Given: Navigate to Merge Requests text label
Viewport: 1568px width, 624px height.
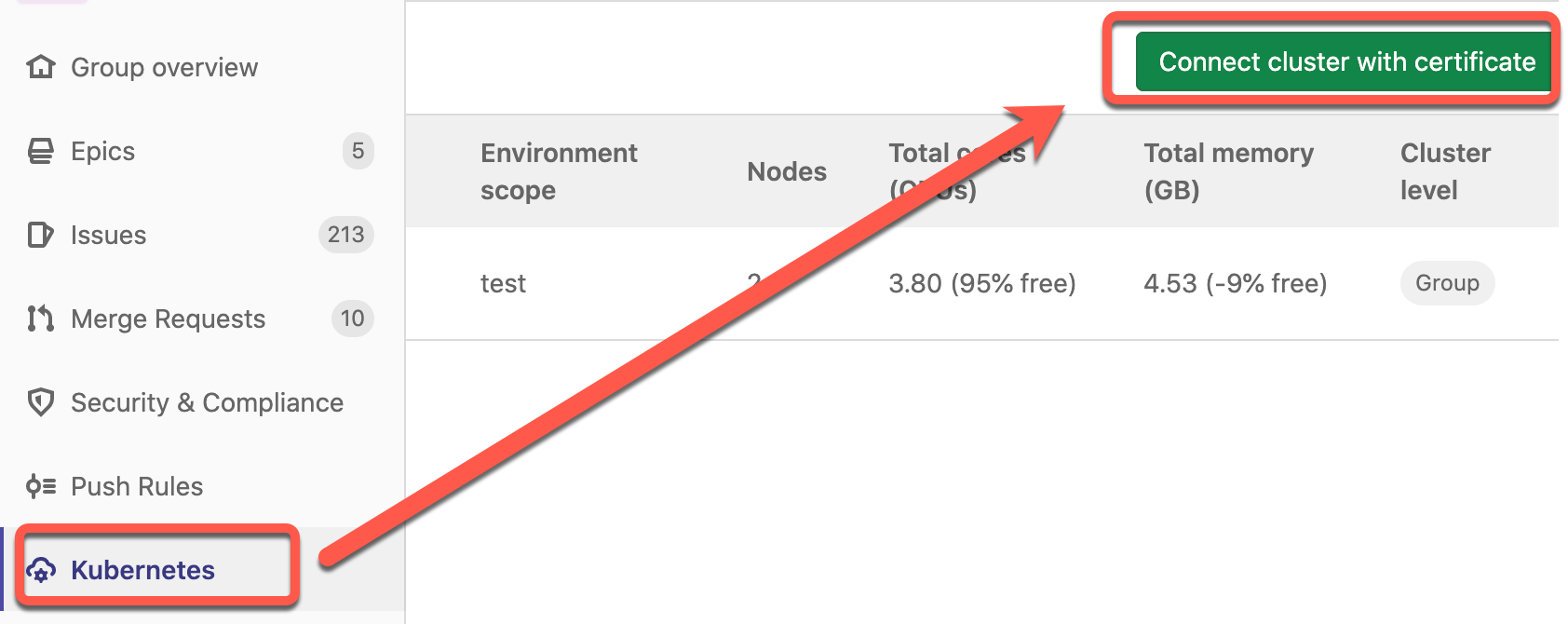Looking at the screenshot, I should (169, 319).
